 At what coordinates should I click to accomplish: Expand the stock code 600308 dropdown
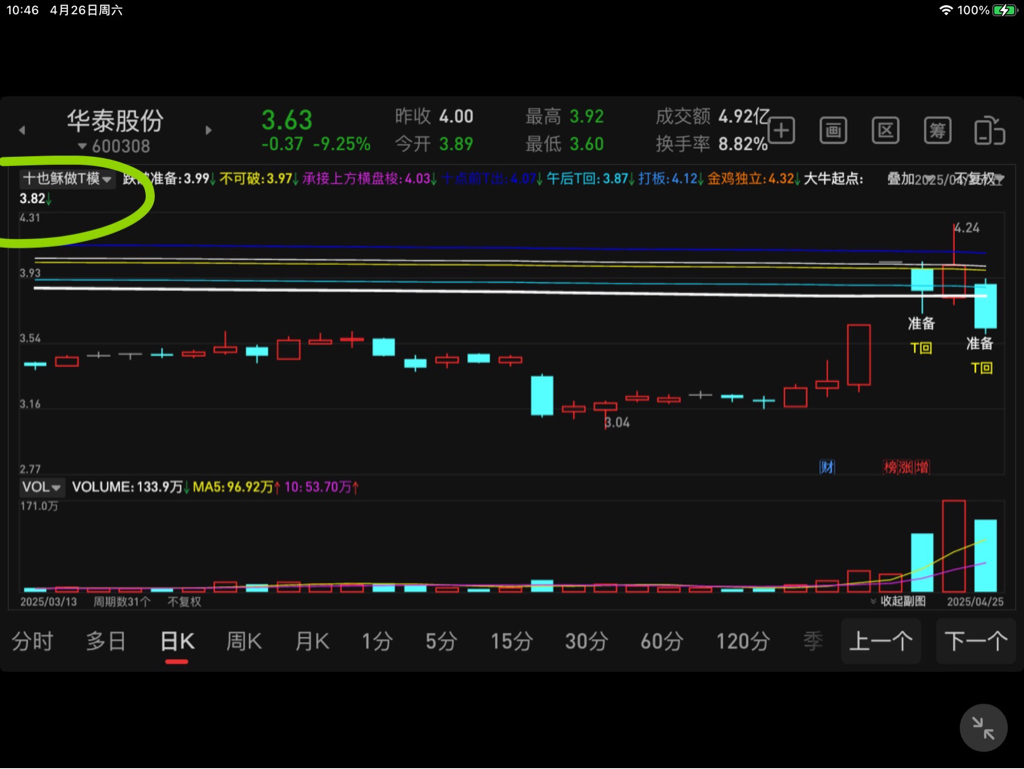114,146
